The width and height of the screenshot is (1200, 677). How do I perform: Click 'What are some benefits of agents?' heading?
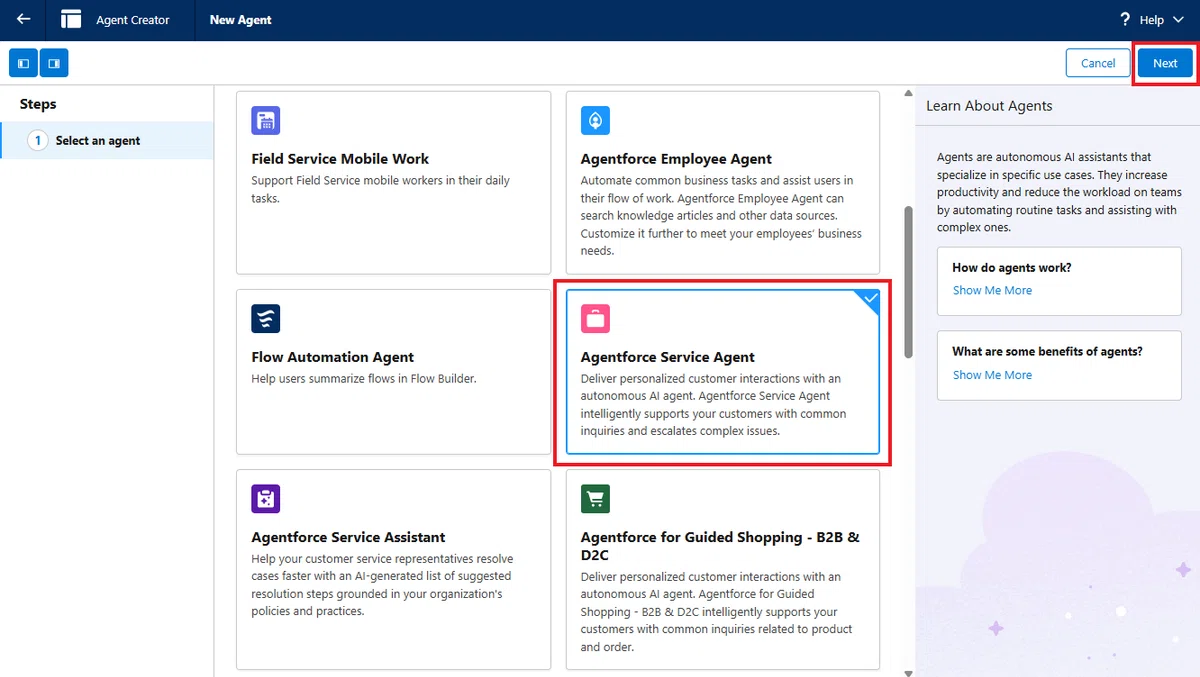click(x=1047, y=352)
